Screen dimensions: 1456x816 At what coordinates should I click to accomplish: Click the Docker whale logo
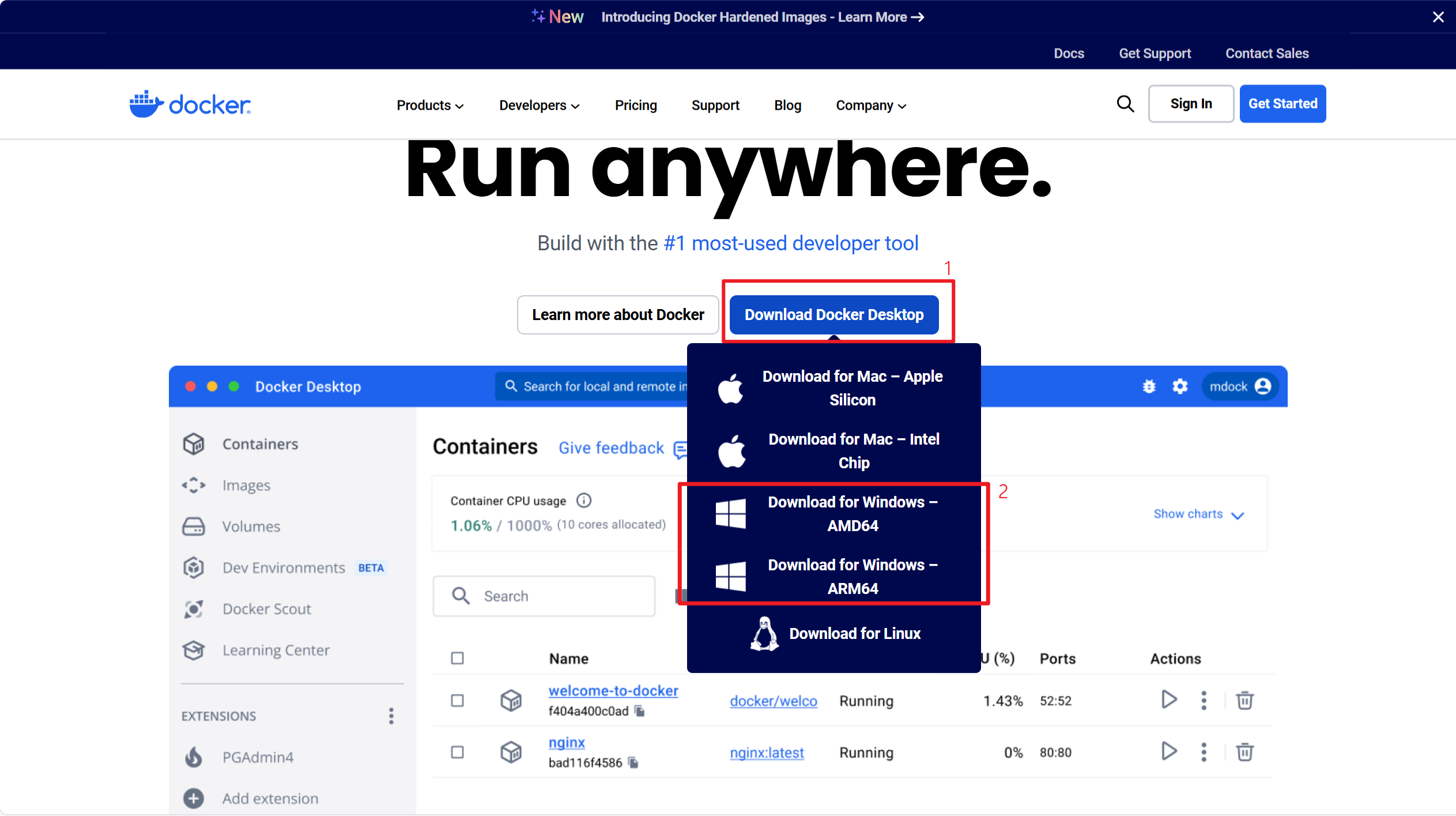(x=190, y=104)
